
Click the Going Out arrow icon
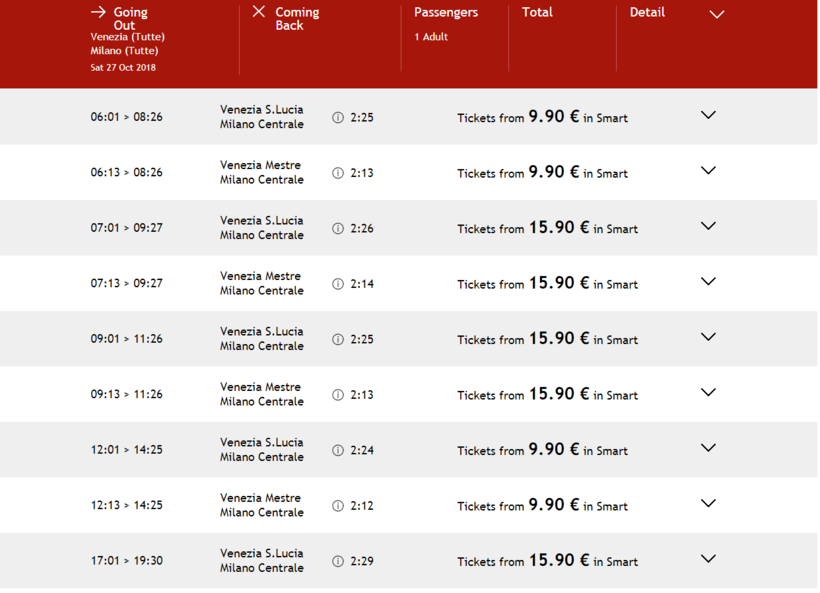[x=98, y=12]
